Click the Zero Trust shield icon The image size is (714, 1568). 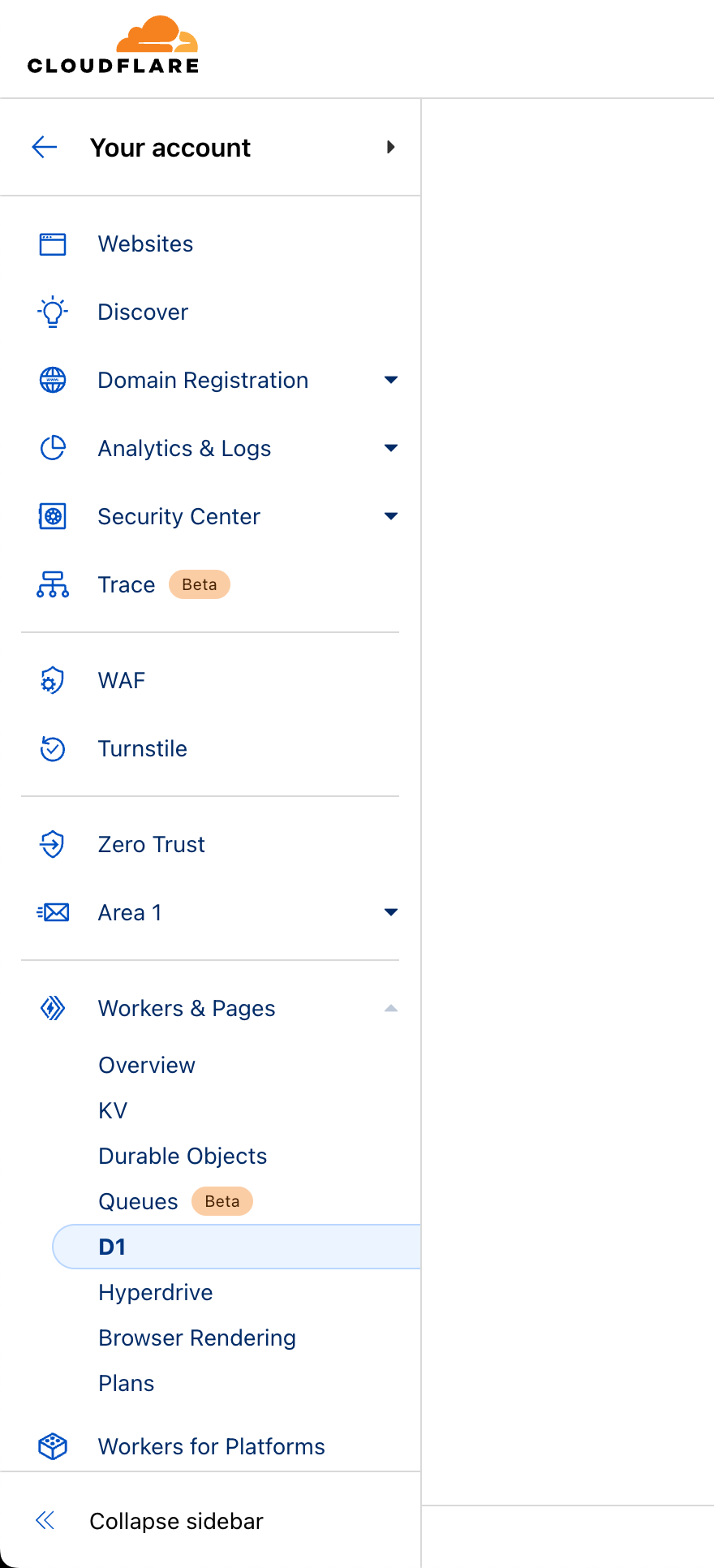tap(53, 844)
